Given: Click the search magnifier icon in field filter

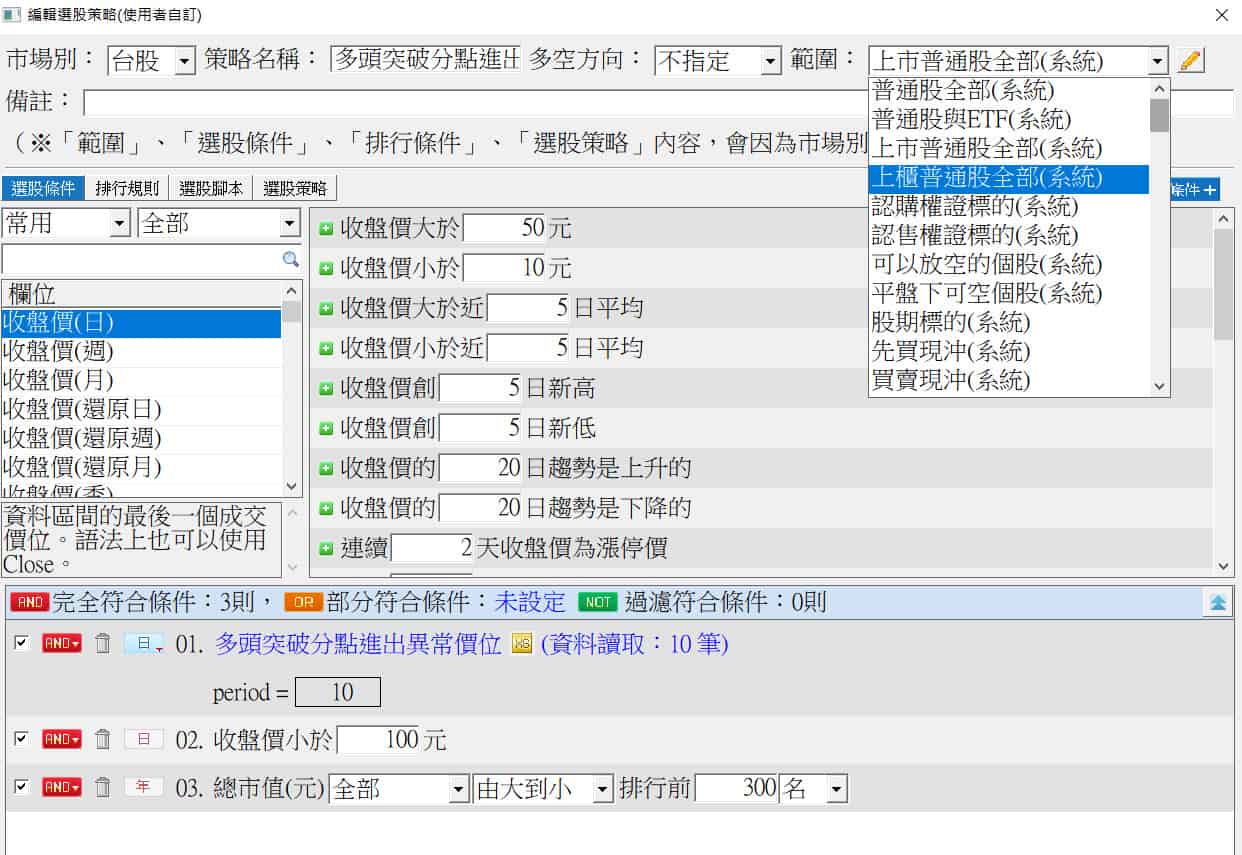Looking at the screenshot, I should [x=290, y=260].
